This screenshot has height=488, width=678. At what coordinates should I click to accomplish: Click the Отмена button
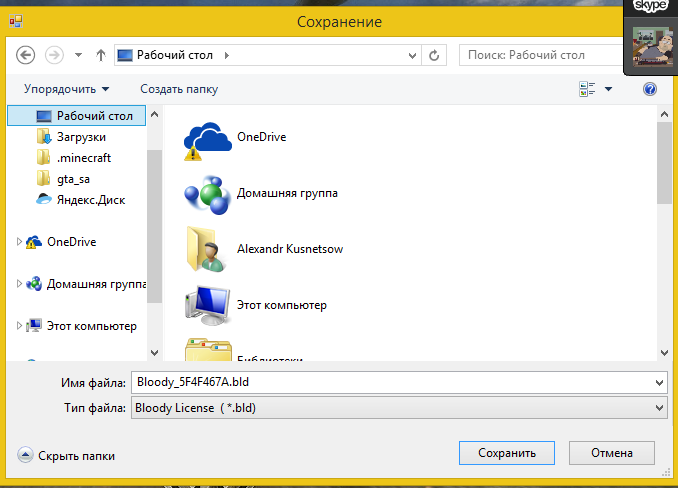(612, 453)
